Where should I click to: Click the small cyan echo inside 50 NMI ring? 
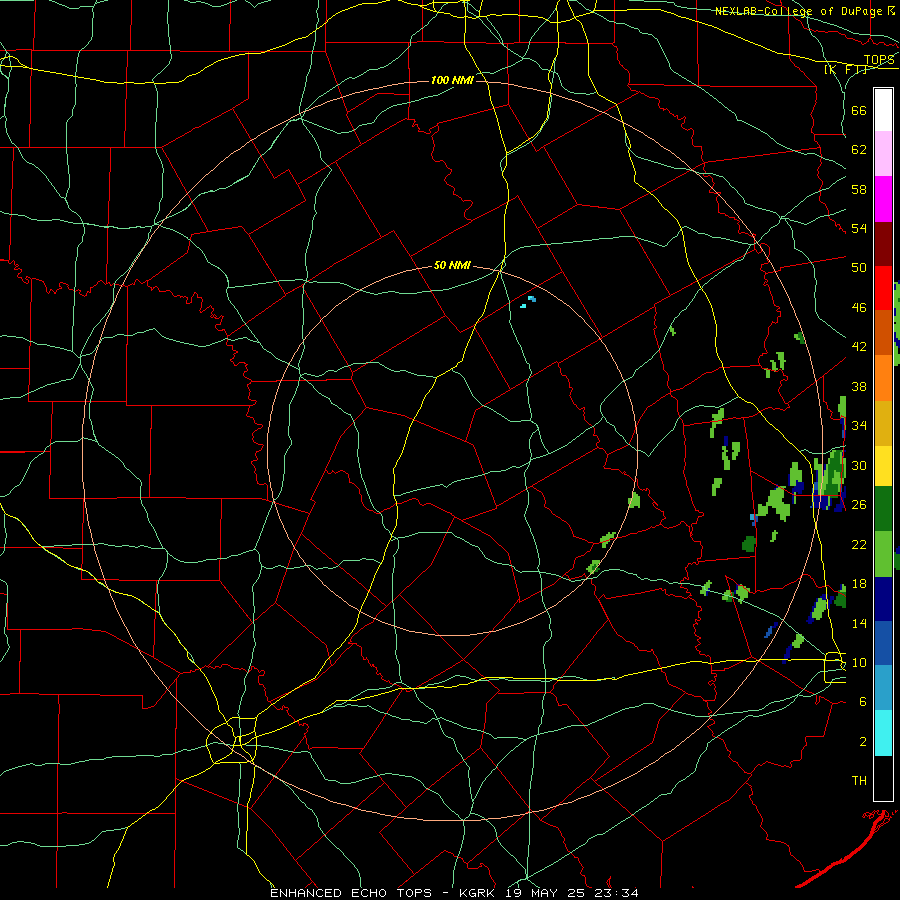pyautogui.click(x=528, y=302)
